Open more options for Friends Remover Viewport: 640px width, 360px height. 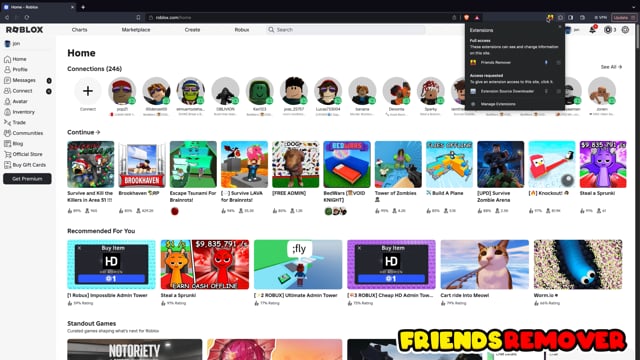tap(558, 62)
